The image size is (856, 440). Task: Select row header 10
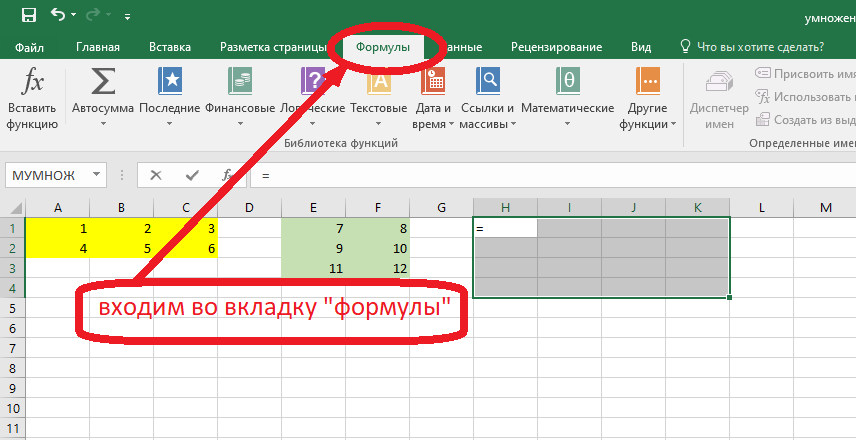coord(13,408)
